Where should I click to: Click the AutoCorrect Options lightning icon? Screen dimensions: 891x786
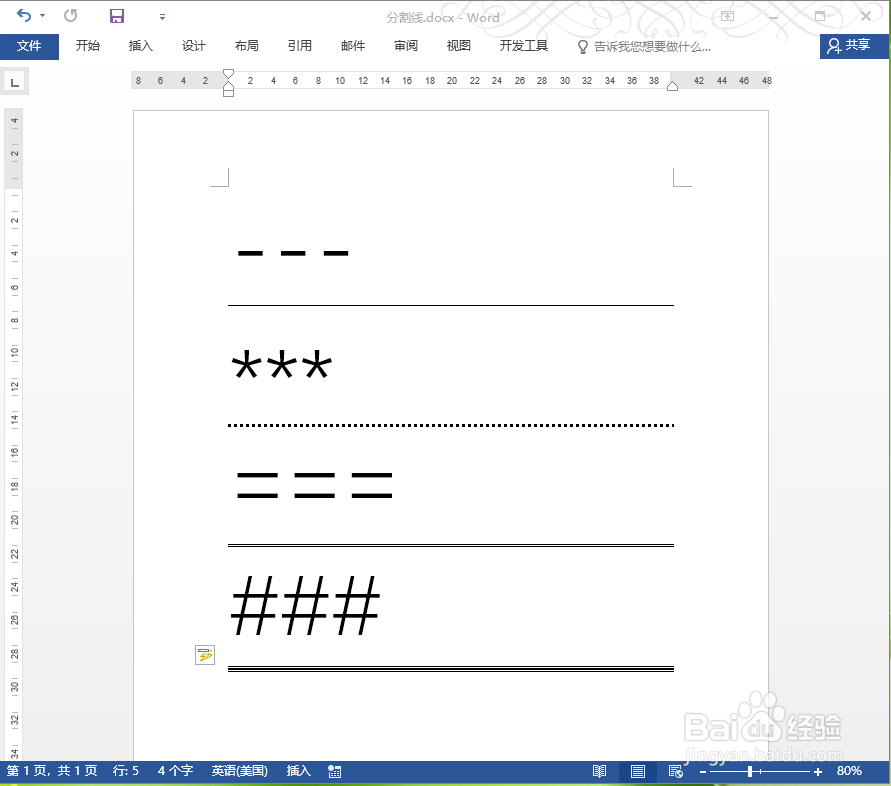tap(204, 655)
